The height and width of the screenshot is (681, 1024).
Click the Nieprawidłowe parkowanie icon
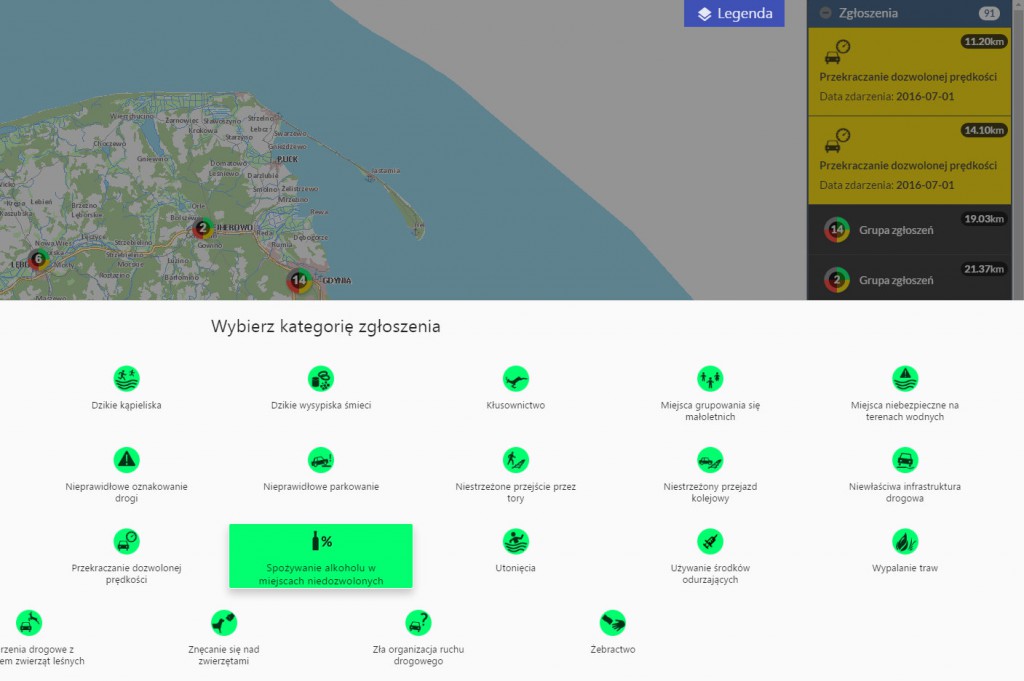point(321,460)
